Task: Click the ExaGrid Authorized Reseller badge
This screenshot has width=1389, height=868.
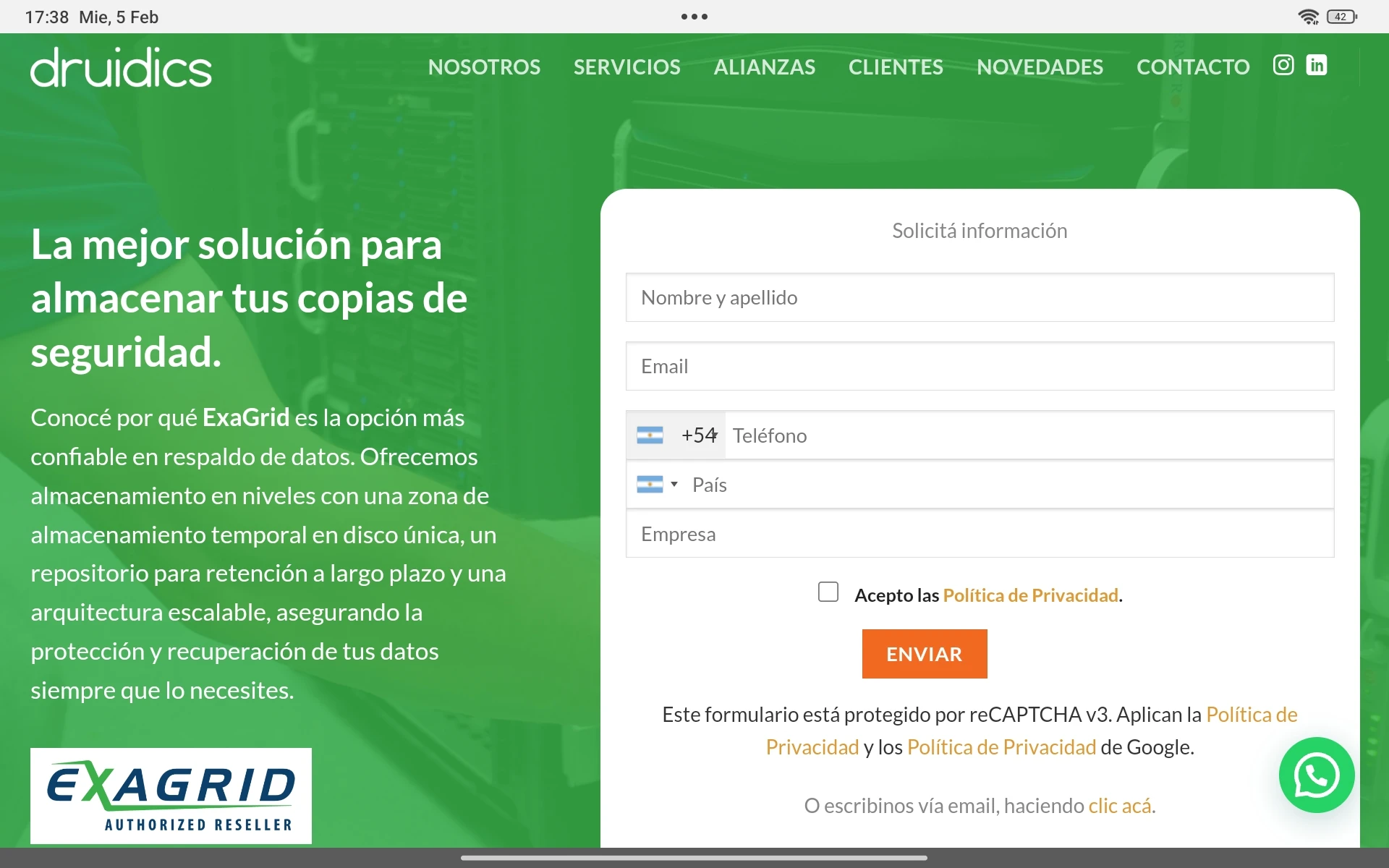Action: 171,796
